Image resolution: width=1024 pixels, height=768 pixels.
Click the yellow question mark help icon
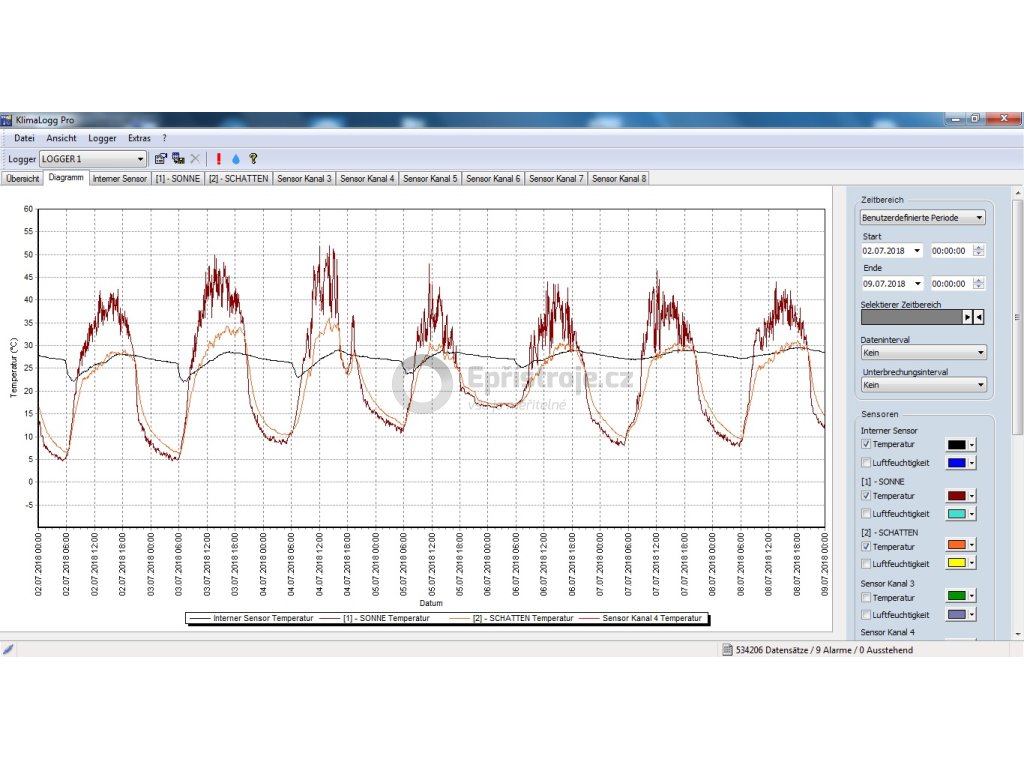253,158
